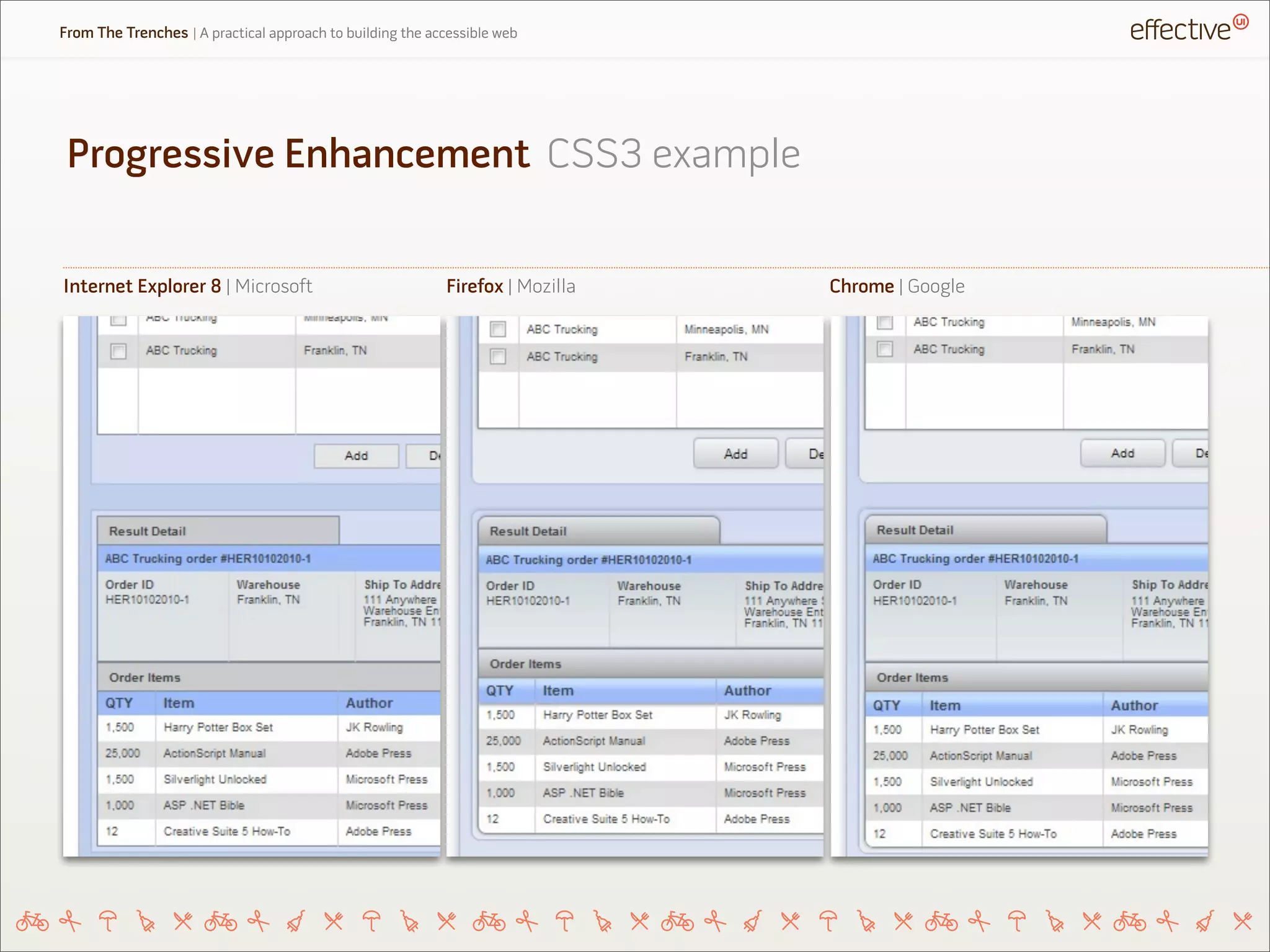The image size is (1270, 952).
Task: Select the Result Detail tab in Internet Explorer 8
Action: [218, 531]
